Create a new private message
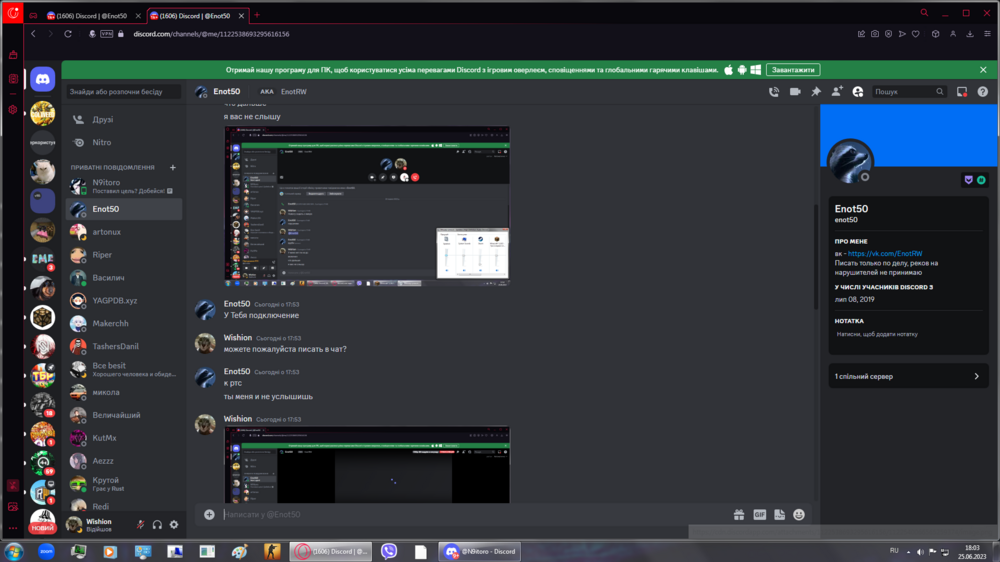Screen dimensions: 1000x562 [x=172, y=167]
